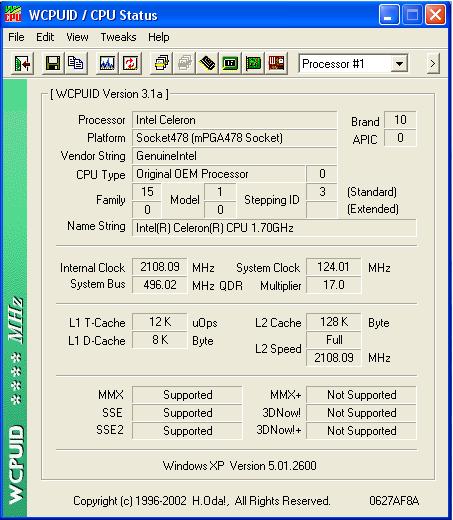Click the APIC value 0
Viewport: 453px width, 520px height.
[x=400, y=138]
